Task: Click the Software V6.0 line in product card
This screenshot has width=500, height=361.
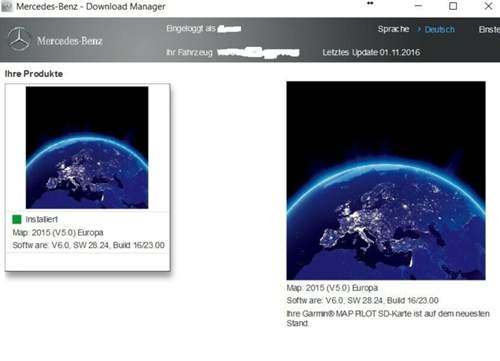Action: point(88,245)
